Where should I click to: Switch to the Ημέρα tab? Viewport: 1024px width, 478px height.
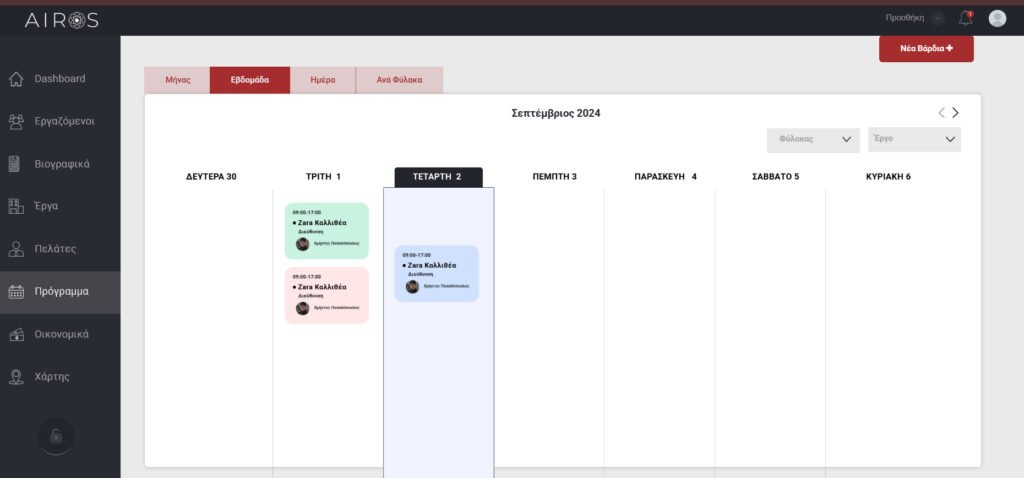tap(322, 80)
